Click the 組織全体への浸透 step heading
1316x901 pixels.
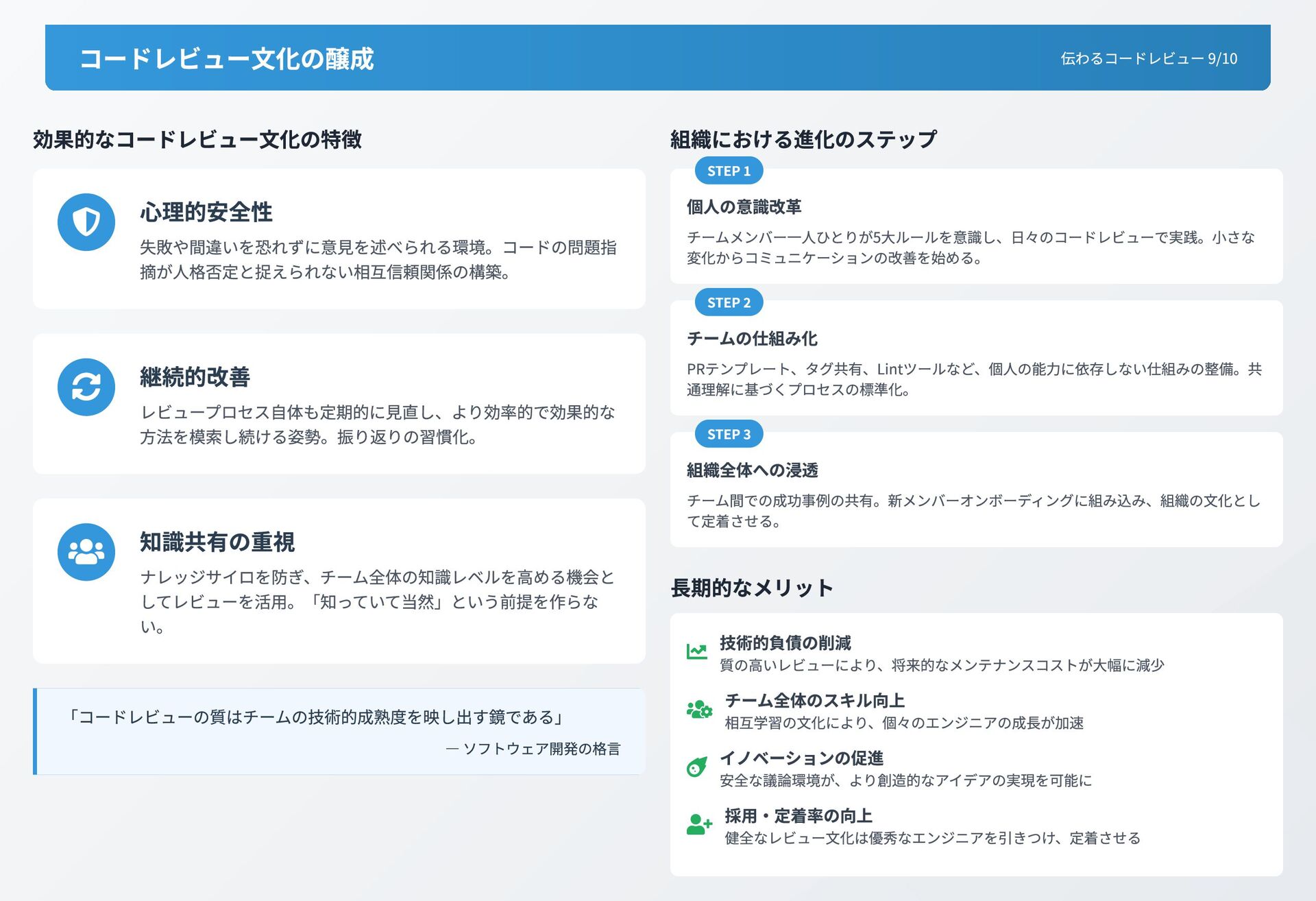click(752, 470)
